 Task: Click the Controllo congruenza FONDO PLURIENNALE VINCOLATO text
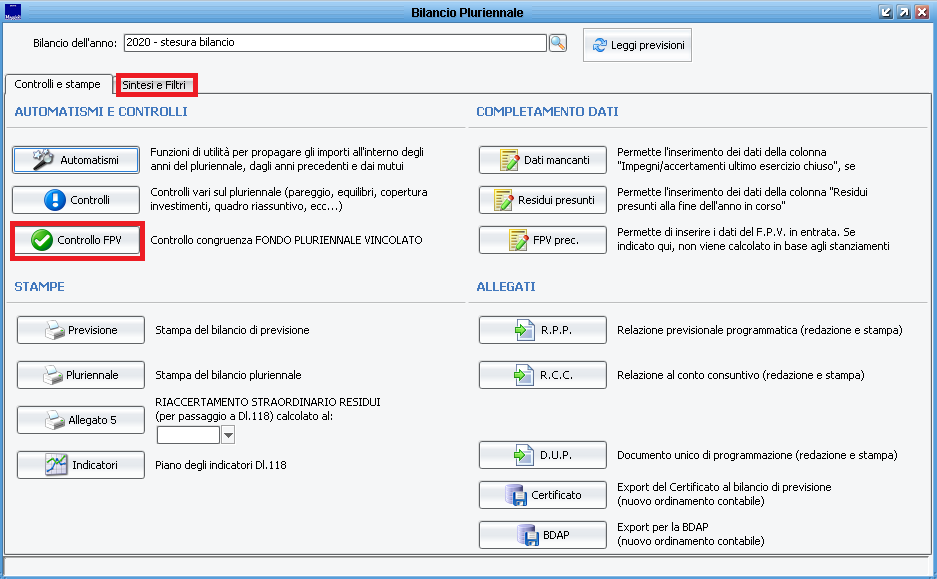286,240
